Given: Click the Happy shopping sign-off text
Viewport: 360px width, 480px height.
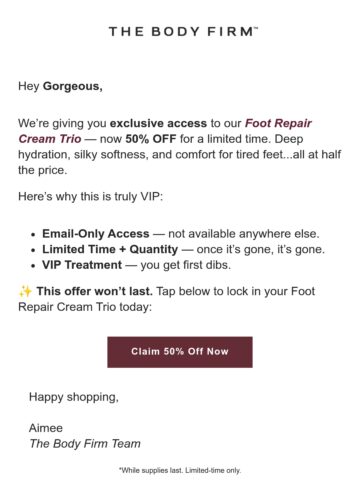Looking at the screenshot, I should tap(74, 397).
